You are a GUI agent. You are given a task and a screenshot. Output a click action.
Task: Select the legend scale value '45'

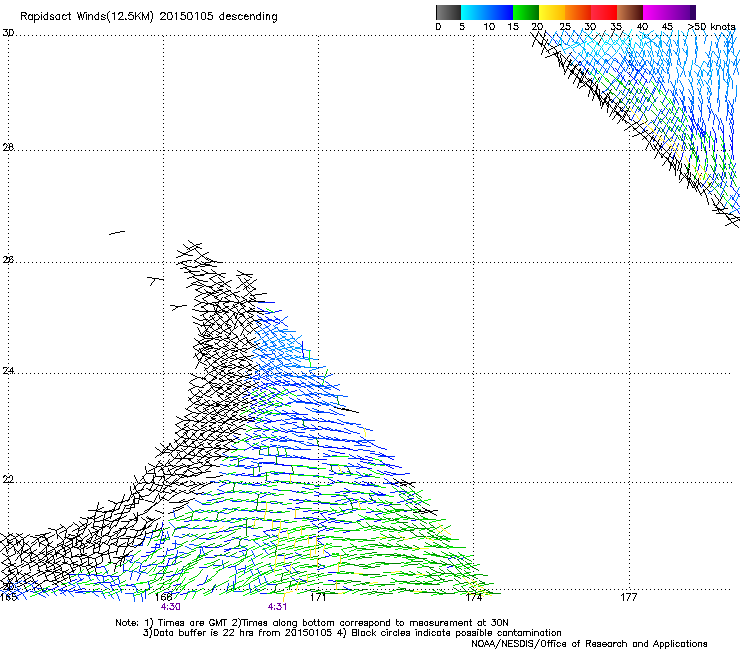coord(667,27)
